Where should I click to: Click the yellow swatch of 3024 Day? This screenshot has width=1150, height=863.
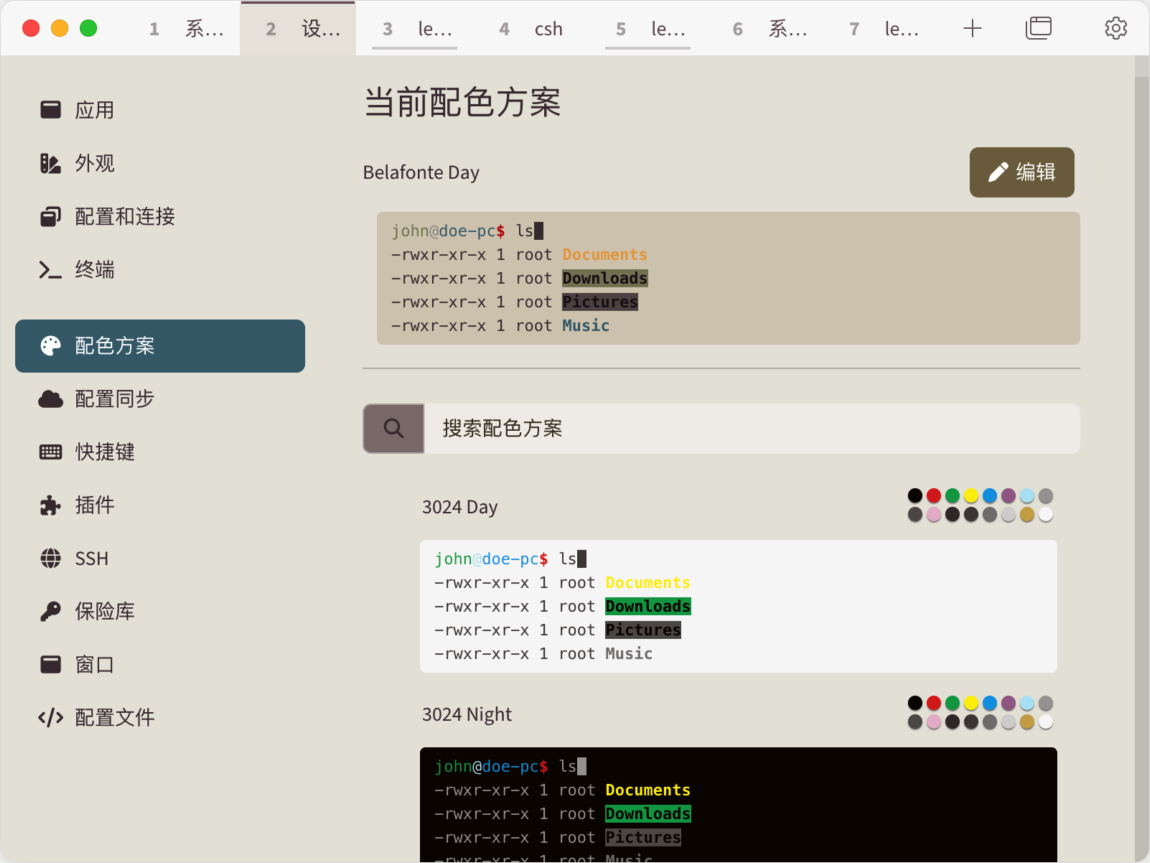pos(971,496)
